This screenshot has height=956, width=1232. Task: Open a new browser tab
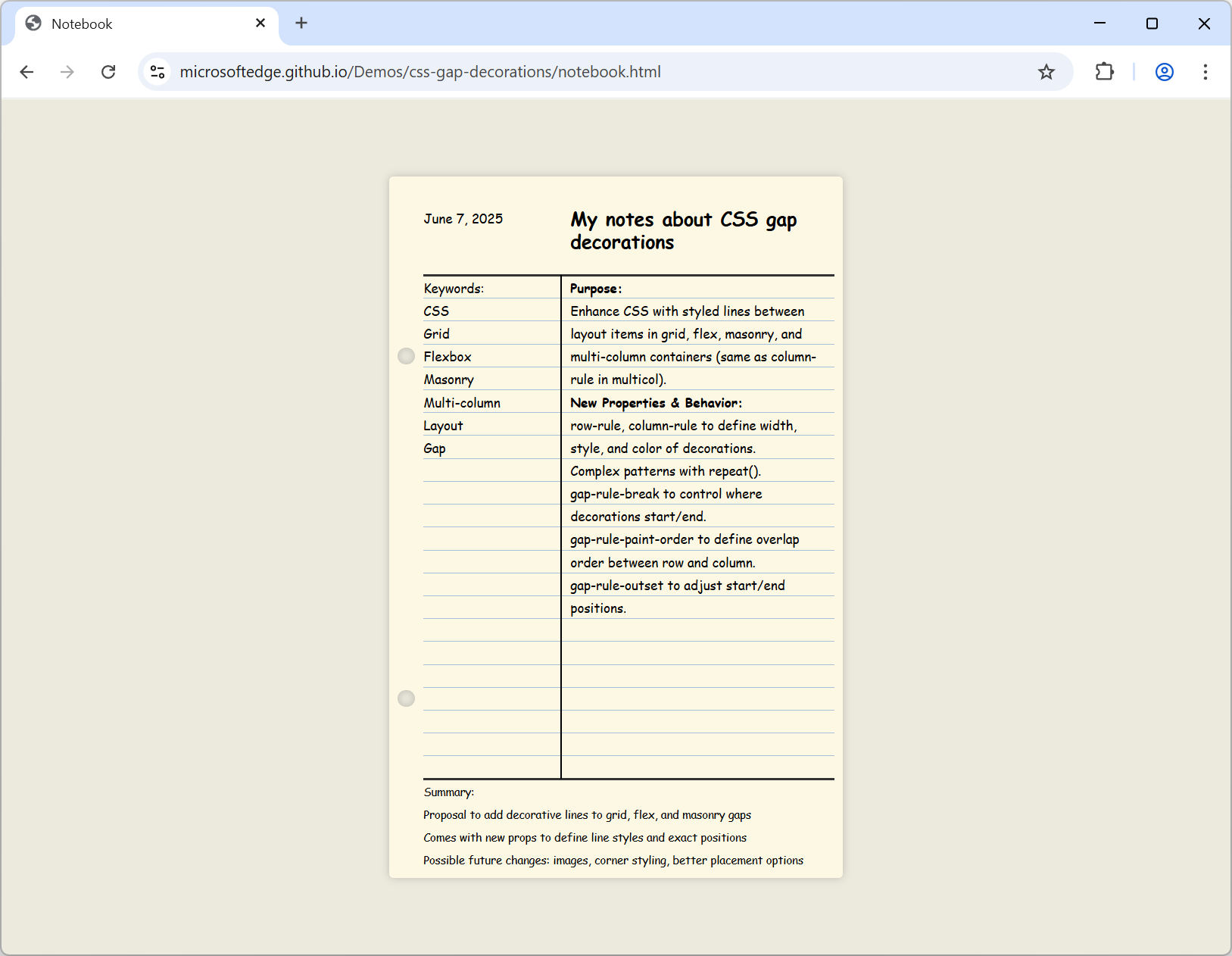tap(301, 23)
